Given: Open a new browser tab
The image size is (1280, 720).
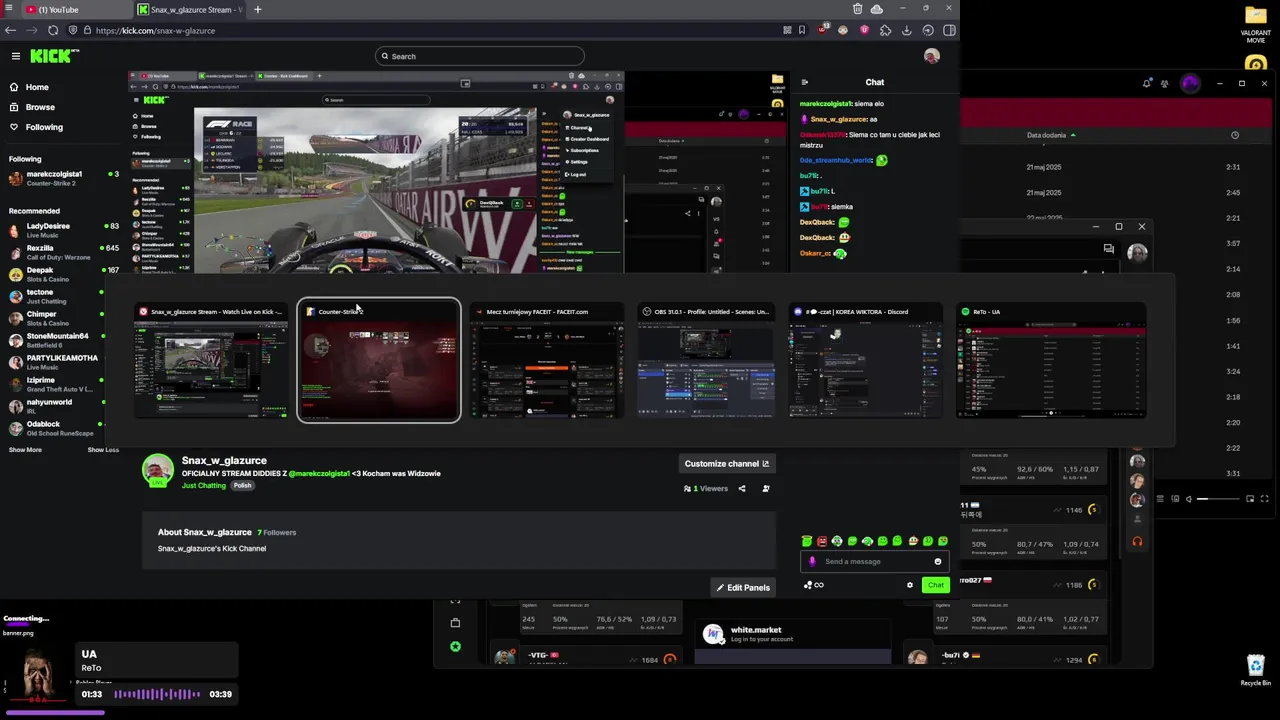Looking at the screenshot, I should click(x=257, y=9).
